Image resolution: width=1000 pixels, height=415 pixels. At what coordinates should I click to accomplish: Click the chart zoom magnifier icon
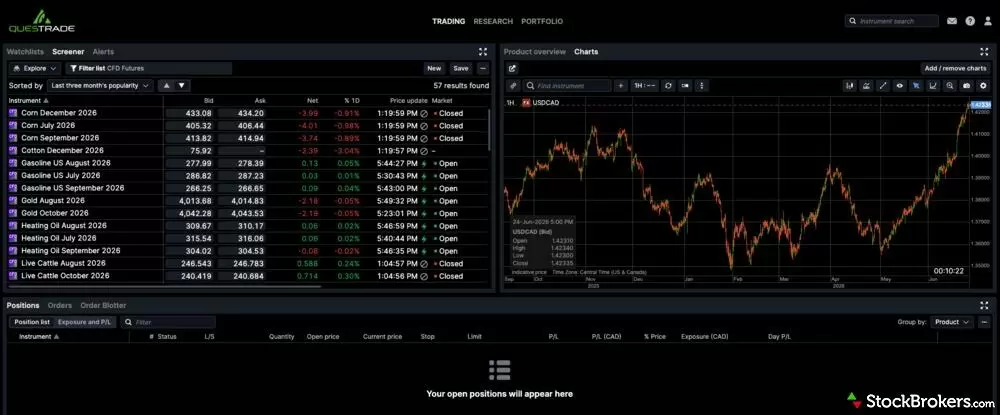tap(950, 85)
